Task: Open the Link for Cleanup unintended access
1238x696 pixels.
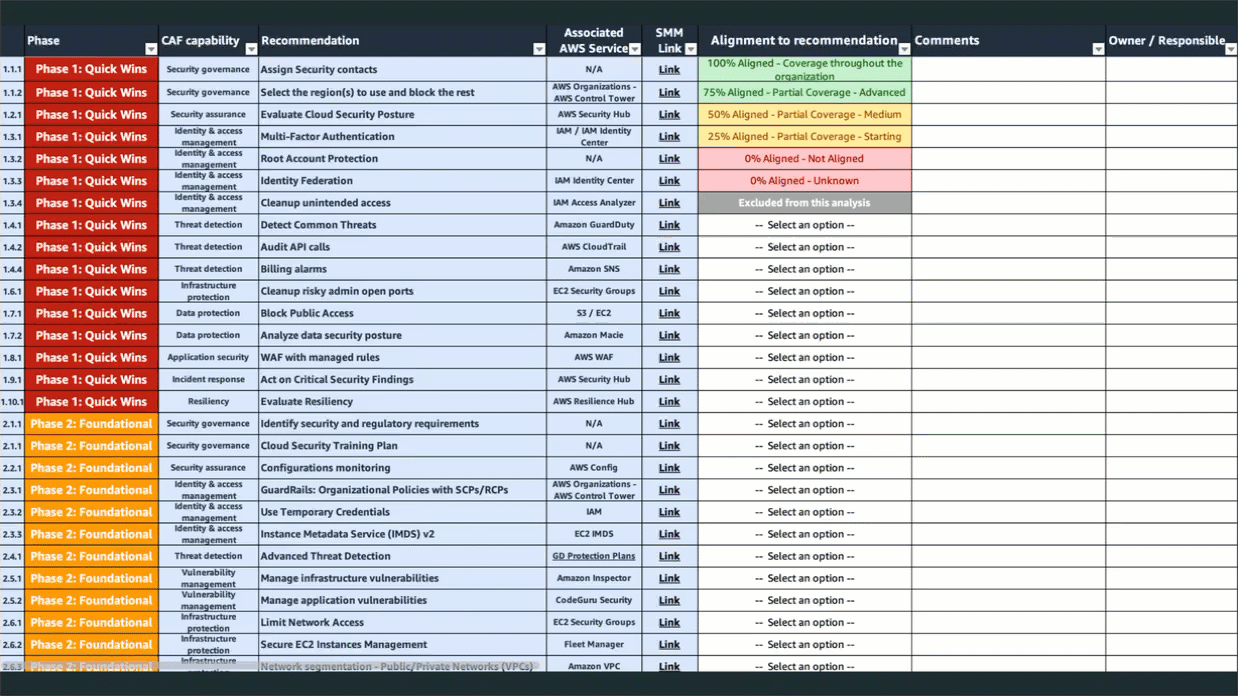Action: tap(669, 203)
